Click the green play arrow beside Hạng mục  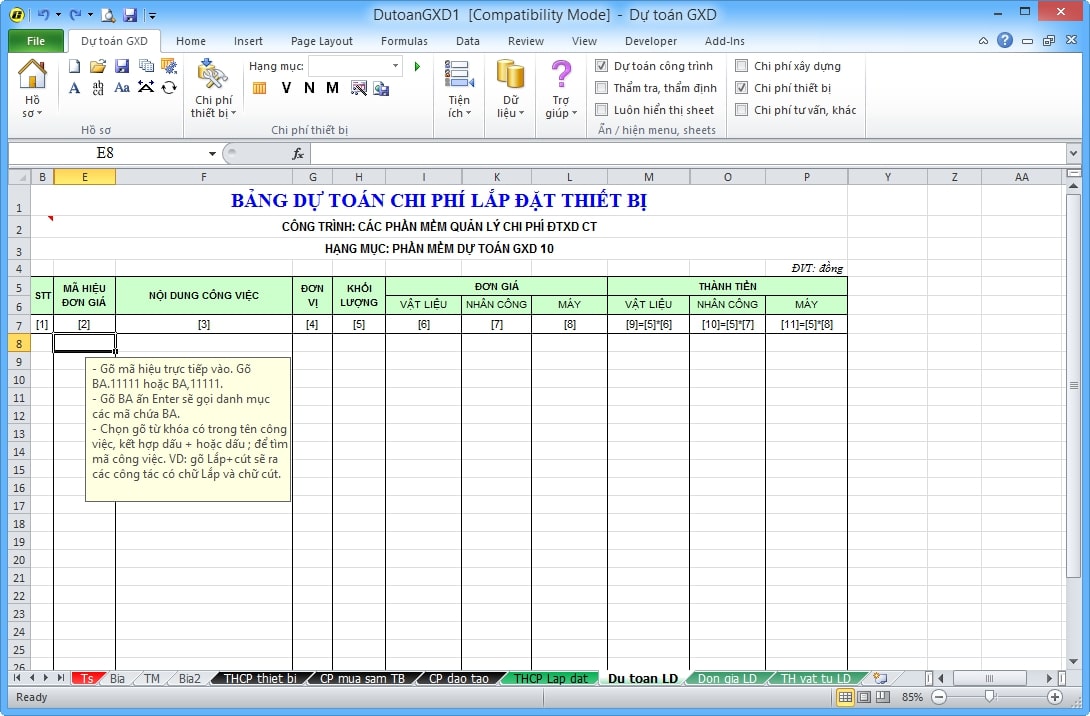point(417,66)
